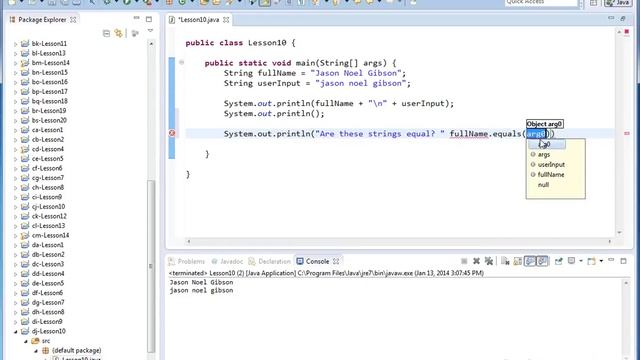Viewport: 640px width, 360px height.
Task: Toggle Link with Editor in Package Explorer
Action: tap(118, 33)
